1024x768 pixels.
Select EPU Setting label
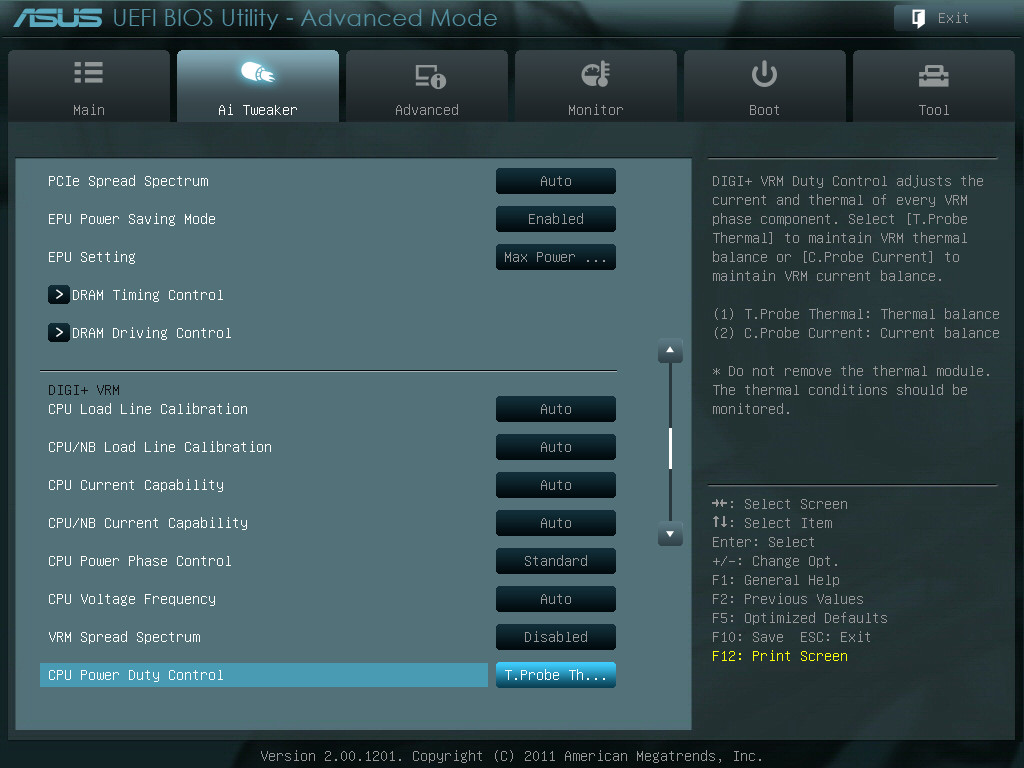click(x=92, y=257)
